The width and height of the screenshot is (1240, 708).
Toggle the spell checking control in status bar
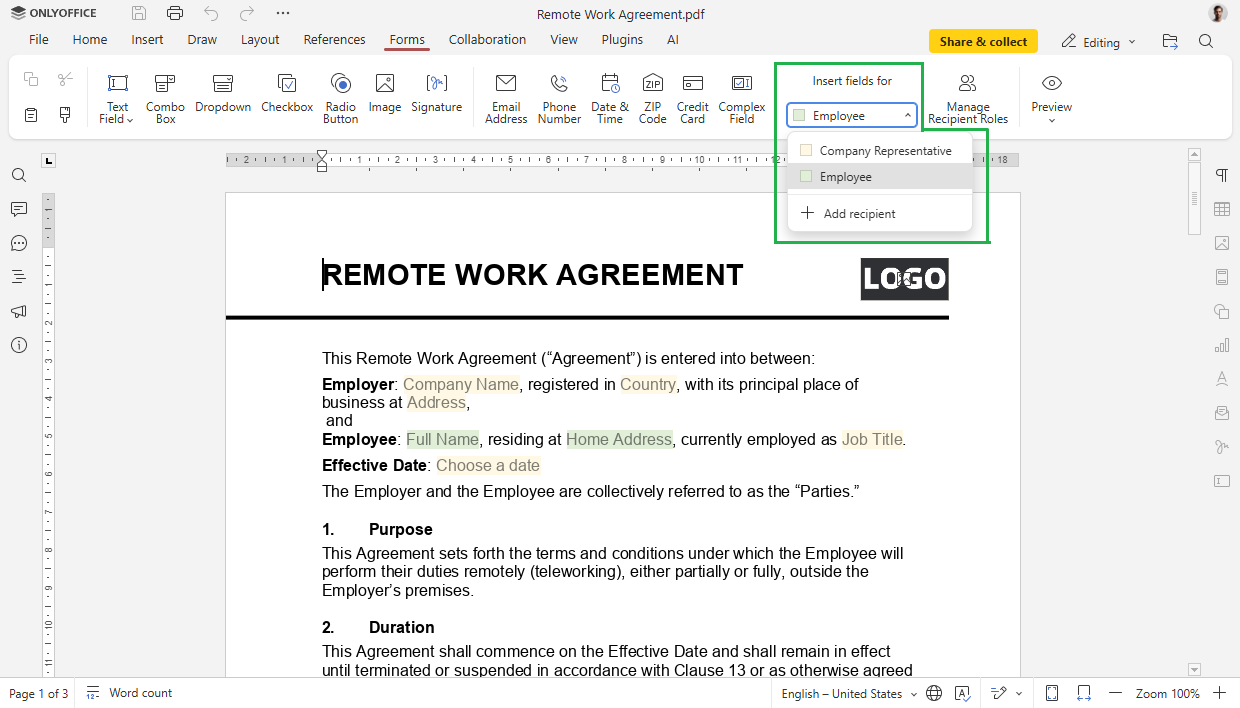pyautogui.click(x=962, y=693)
